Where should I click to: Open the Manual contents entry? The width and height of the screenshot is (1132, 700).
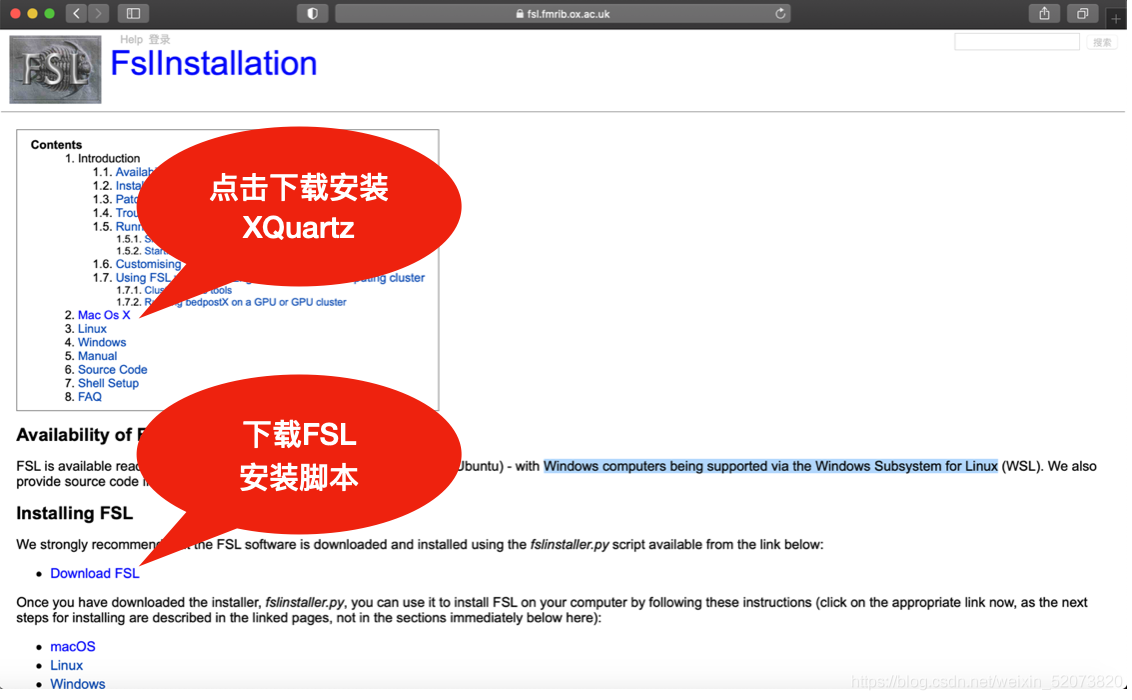tap(97, 356)
